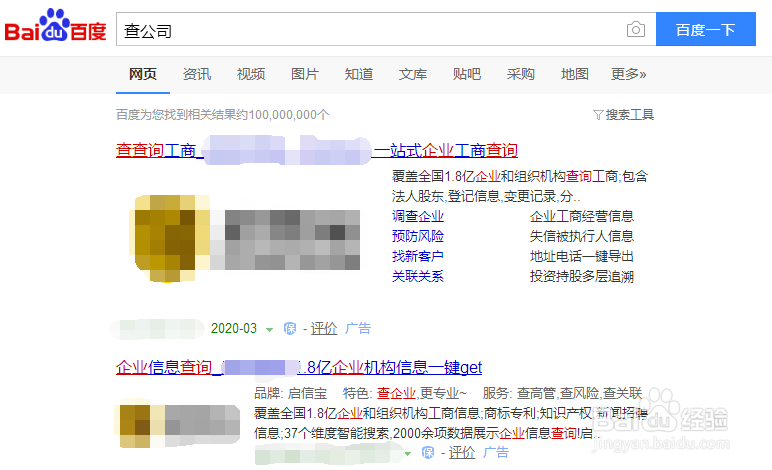
Task: Click the text 失信被执行人信息
Action: click(582, 236)
